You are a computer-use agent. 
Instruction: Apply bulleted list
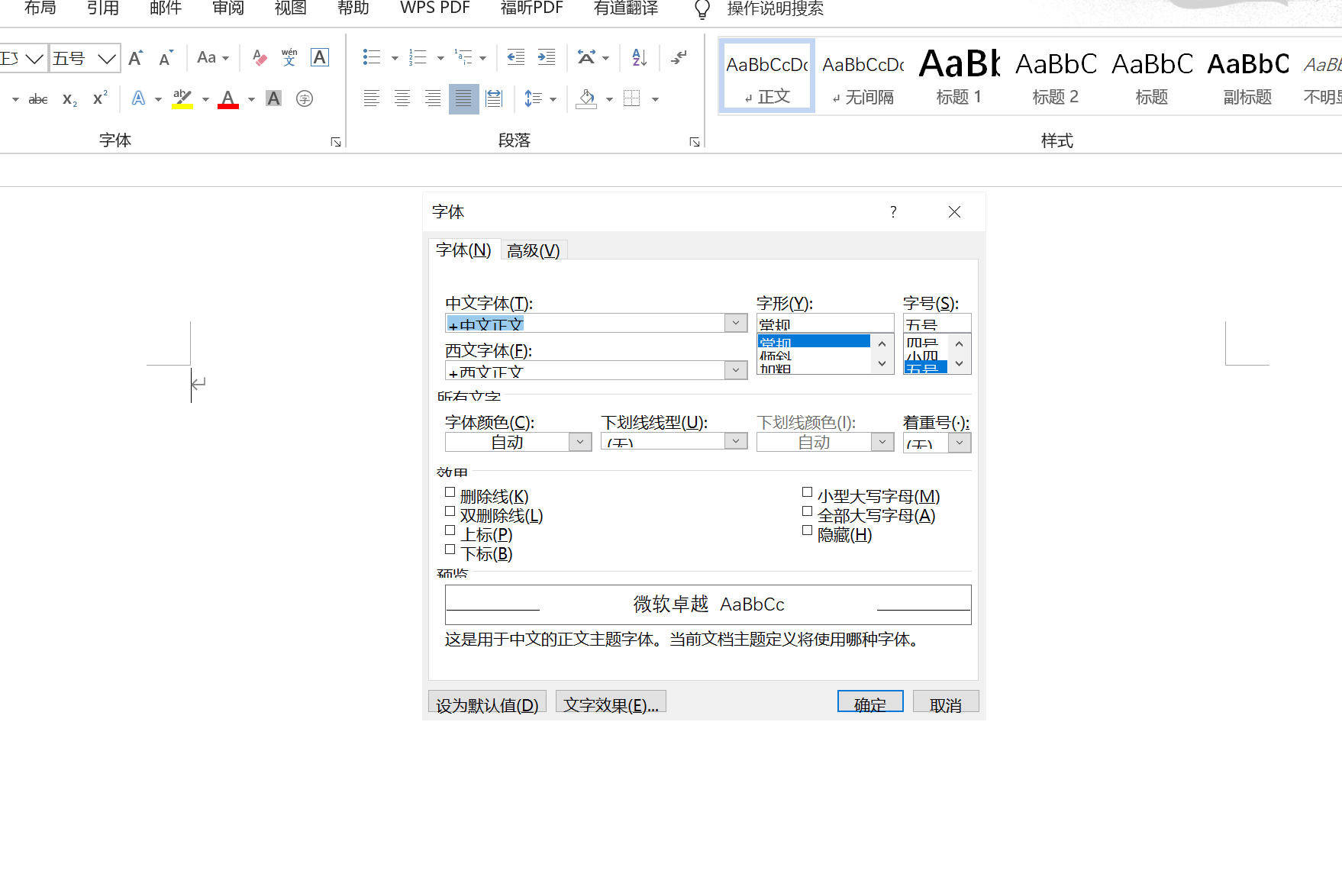(372, 57)
